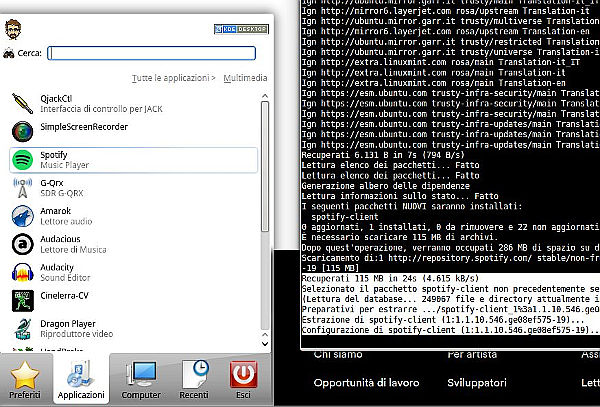600x407 pixels.
Task: Click 'Recuperati 6.131 B' terminal line
Action: coord(383,155)
